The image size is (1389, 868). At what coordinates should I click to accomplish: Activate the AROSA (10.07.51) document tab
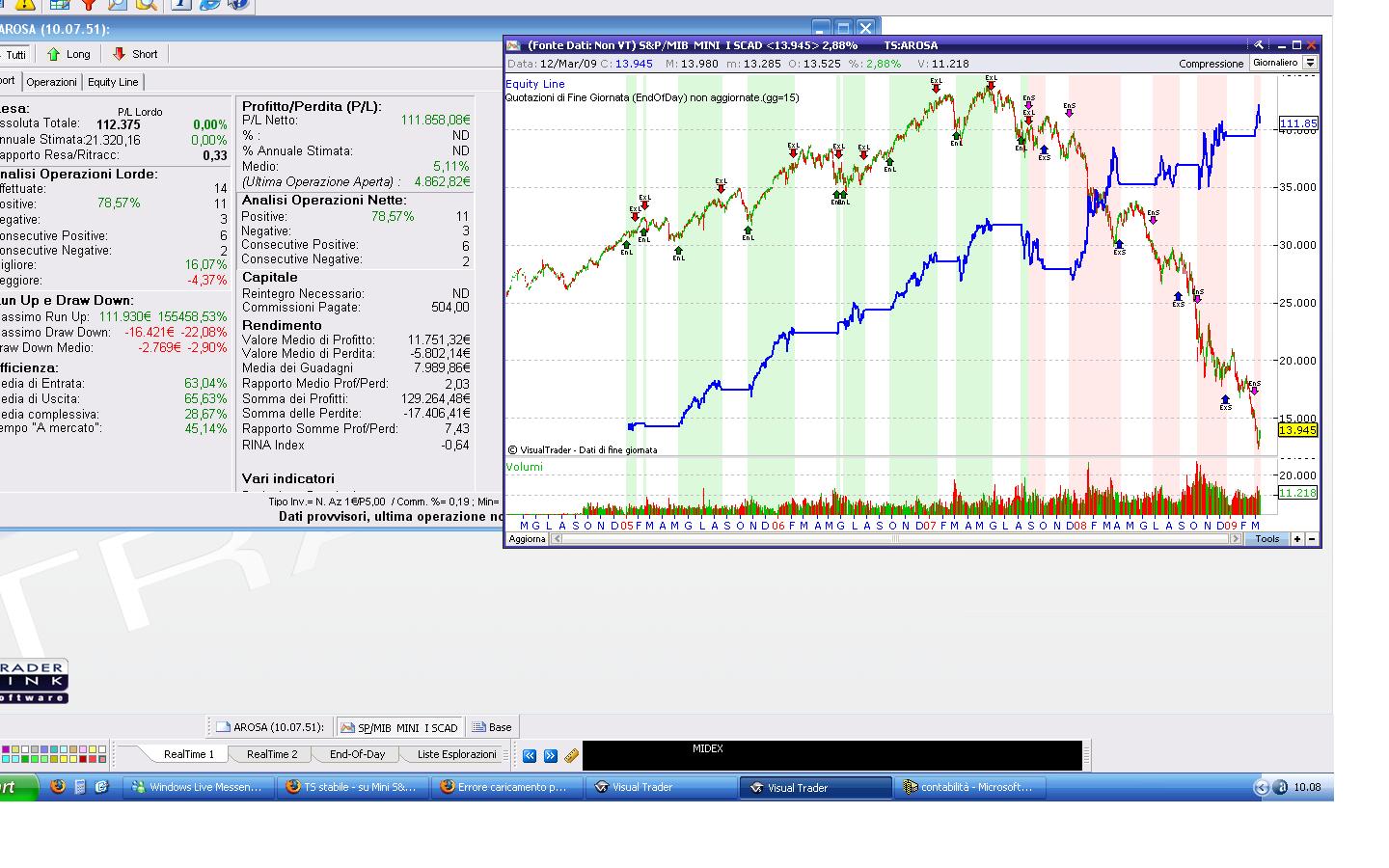pyautogui.click(x=269, y=727)
